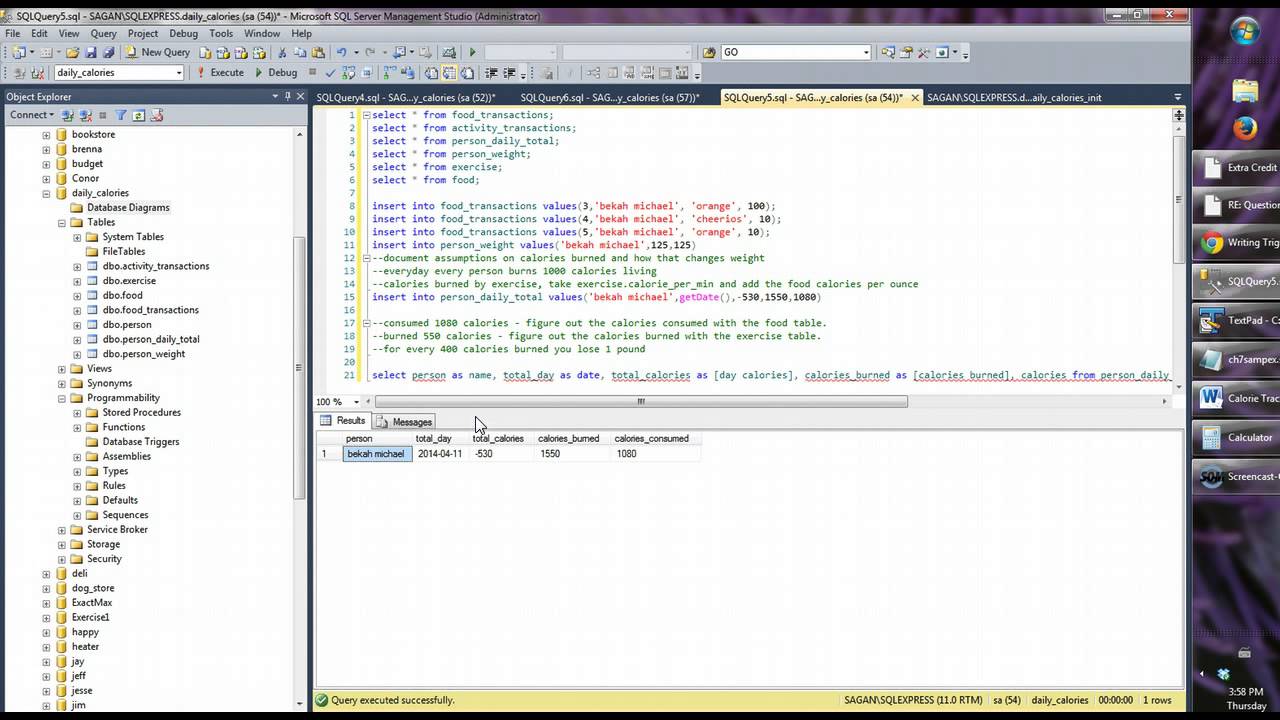Expand the dbo.food_transactions table node
Screen dimensions: 1280x720
[77, 310]
